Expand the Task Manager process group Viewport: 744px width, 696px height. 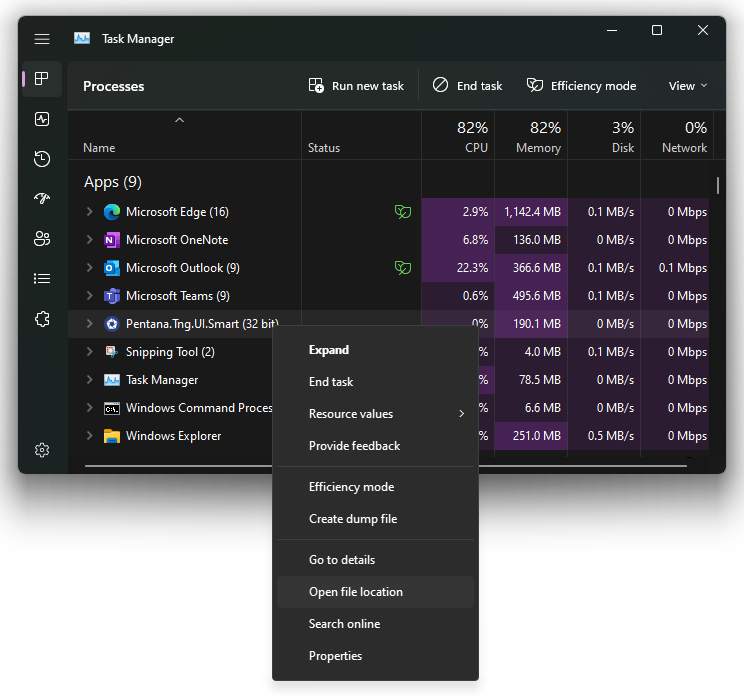coord(90,380)
